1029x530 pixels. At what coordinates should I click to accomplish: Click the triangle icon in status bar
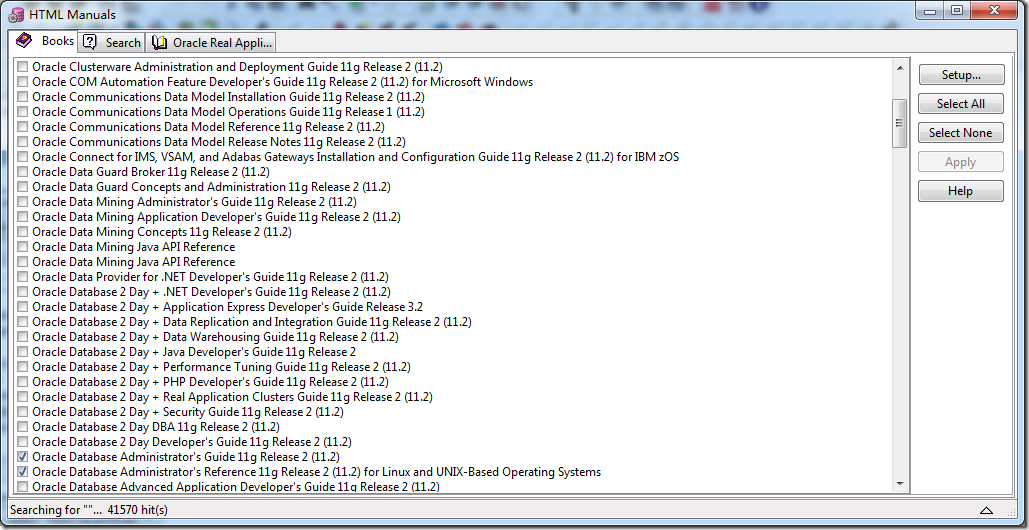pos(986,510)
